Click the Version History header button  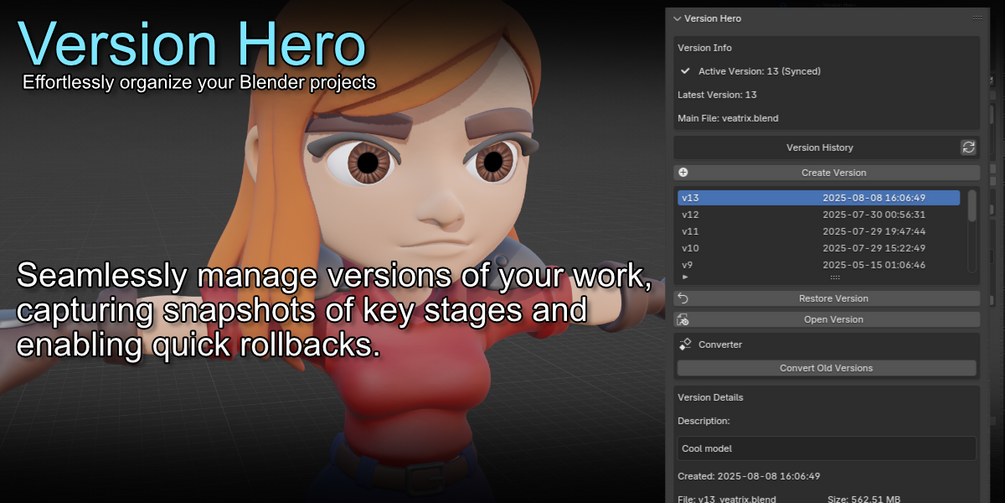click(819, 147)
